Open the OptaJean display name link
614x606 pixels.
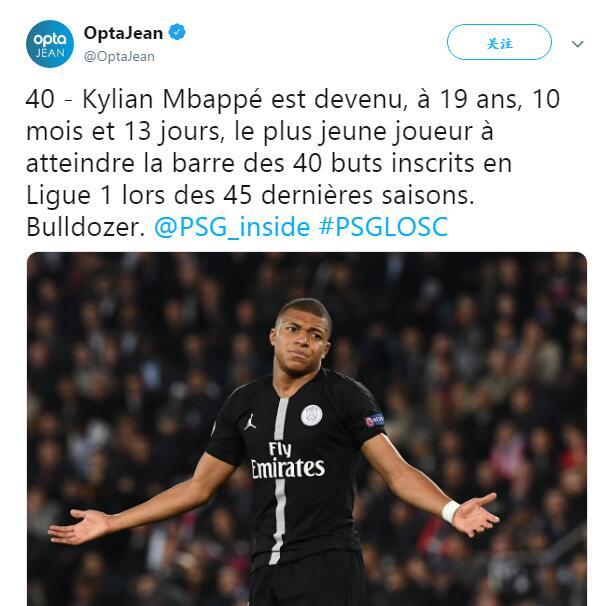click(x=123, y=33)
